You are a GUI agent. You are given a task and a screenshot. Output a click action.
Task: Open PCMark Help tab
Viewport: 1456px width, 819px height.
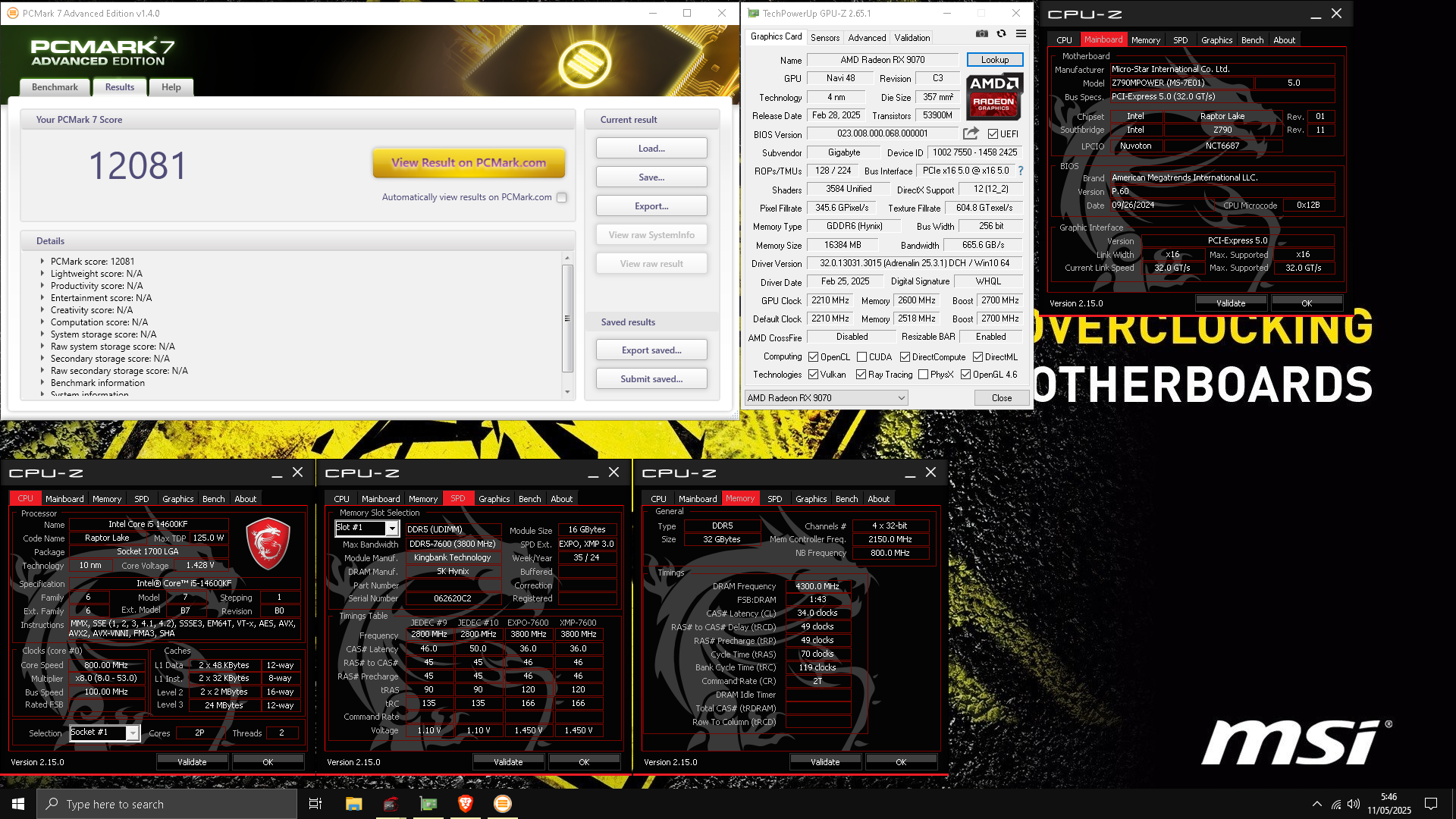(171, 87)
